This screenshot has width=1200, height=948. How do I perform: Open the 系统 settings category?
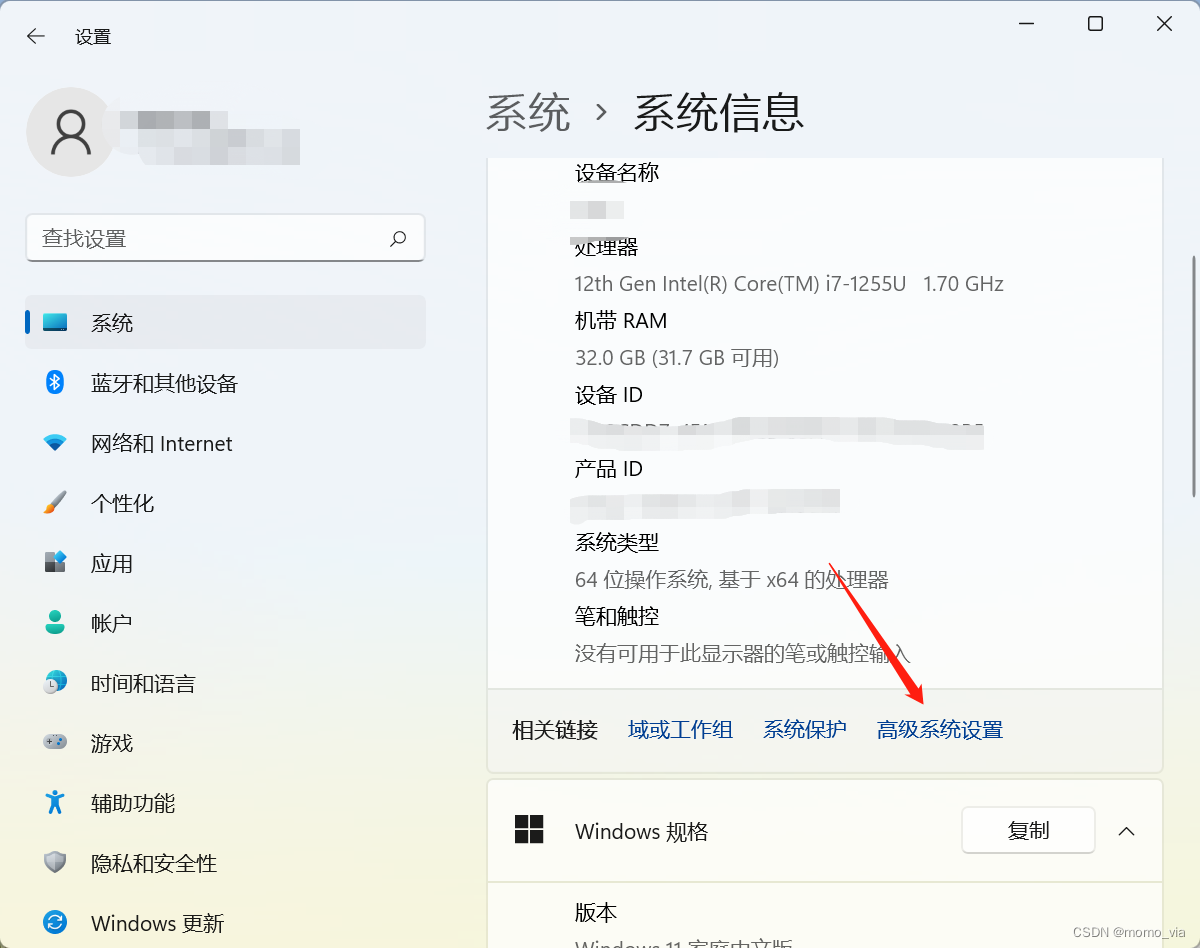point(226,322)
